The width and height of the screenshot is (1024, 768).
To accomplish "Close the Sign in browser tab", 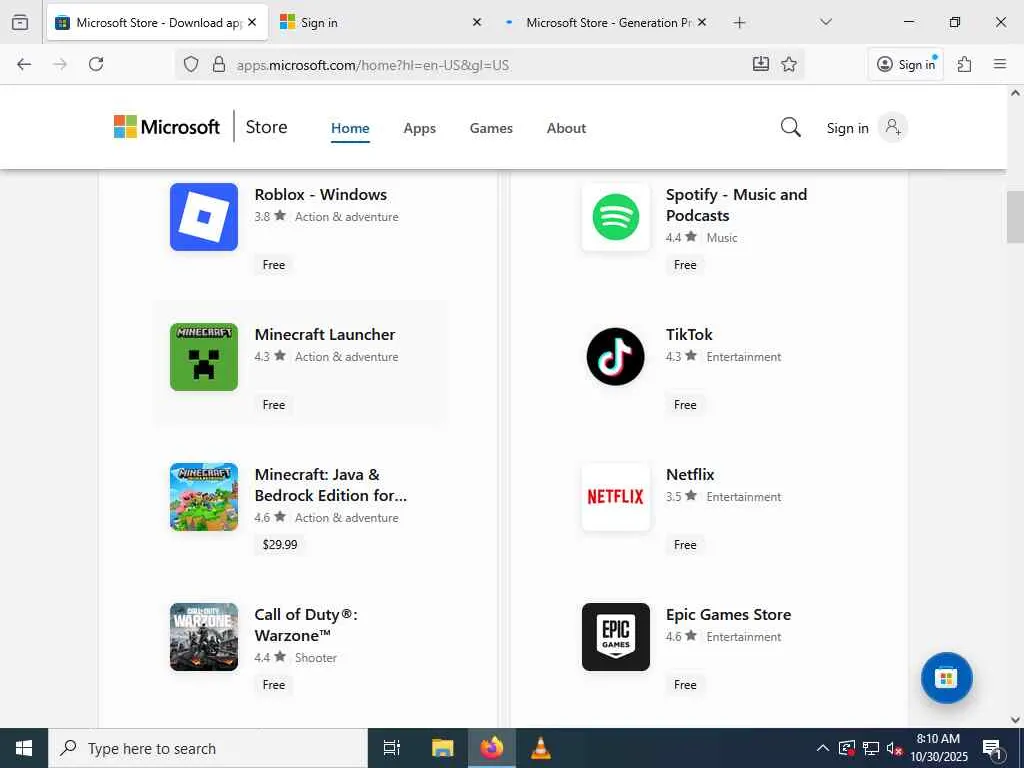I will 477,22.
